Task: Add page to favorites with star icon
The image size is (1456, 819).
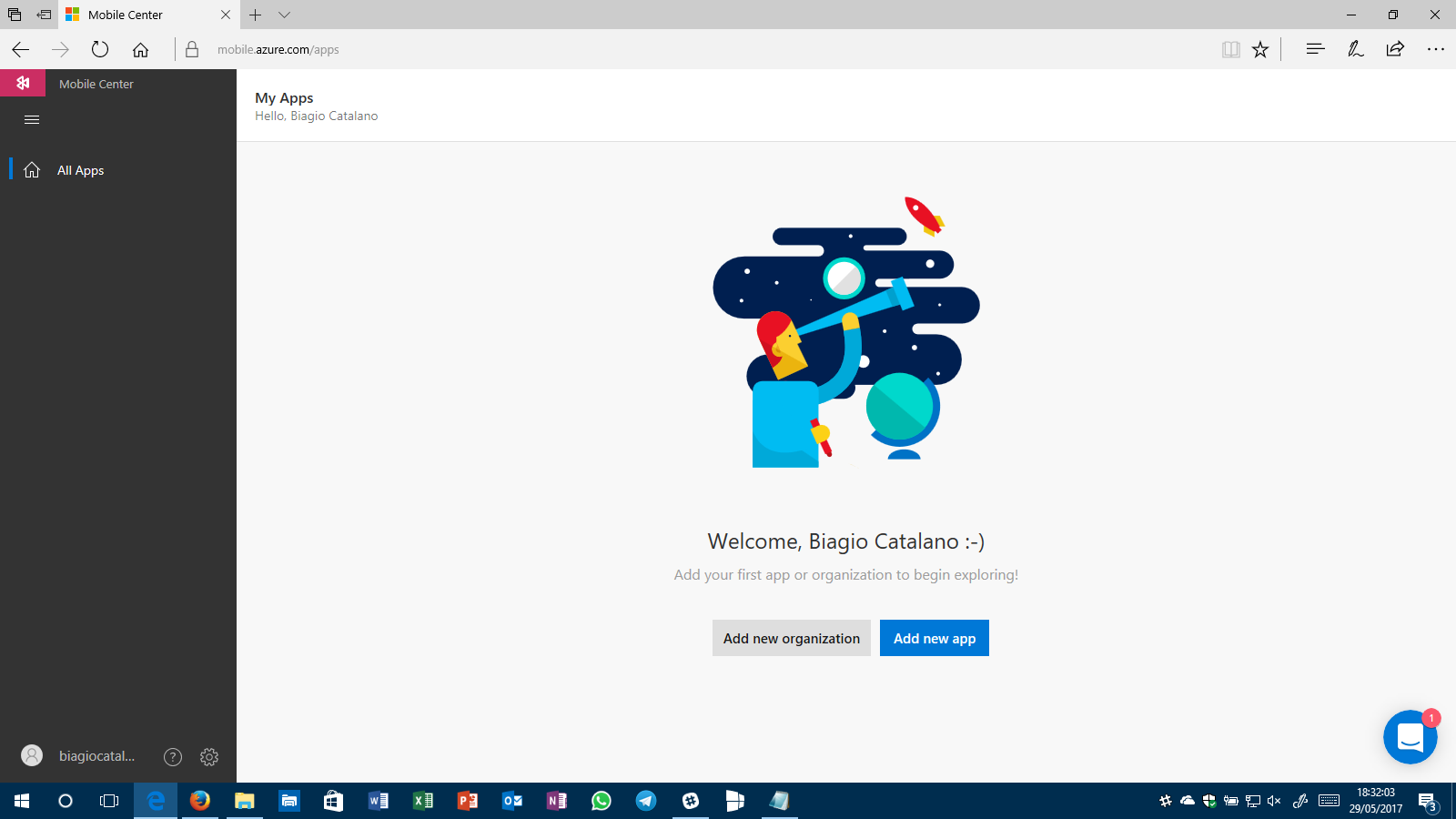Action: tap(1260, 49)
